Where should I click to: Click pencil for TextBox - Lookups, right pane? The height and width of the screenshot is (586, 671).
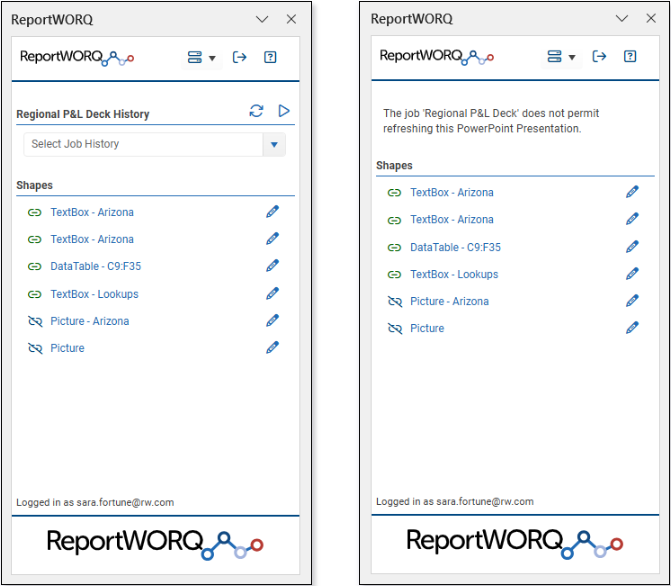pyautogui.click(x=632, y=274)
